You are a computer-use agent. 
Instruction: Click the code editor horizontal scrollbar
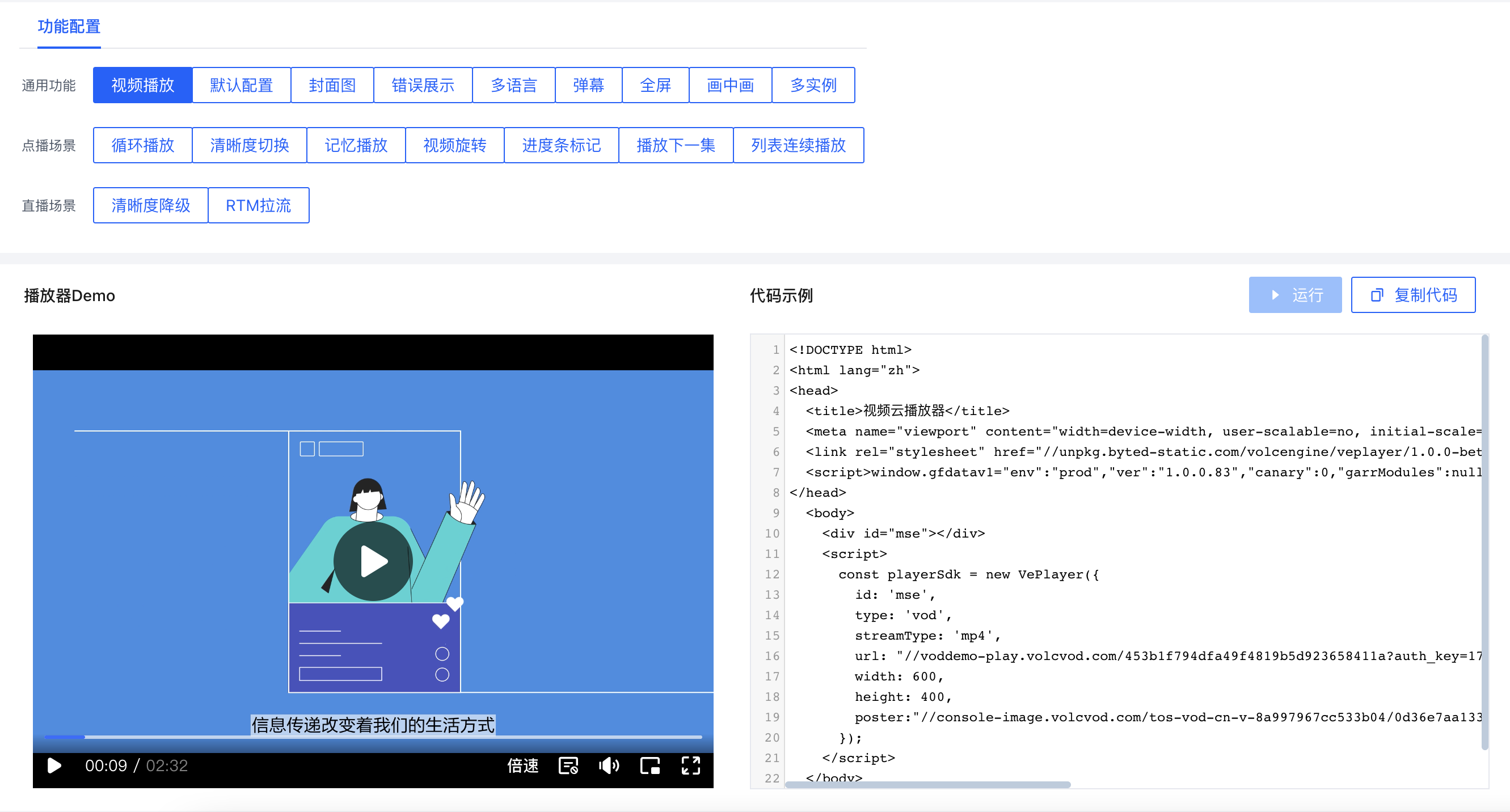pyautogui.click(x=927, y=784)
